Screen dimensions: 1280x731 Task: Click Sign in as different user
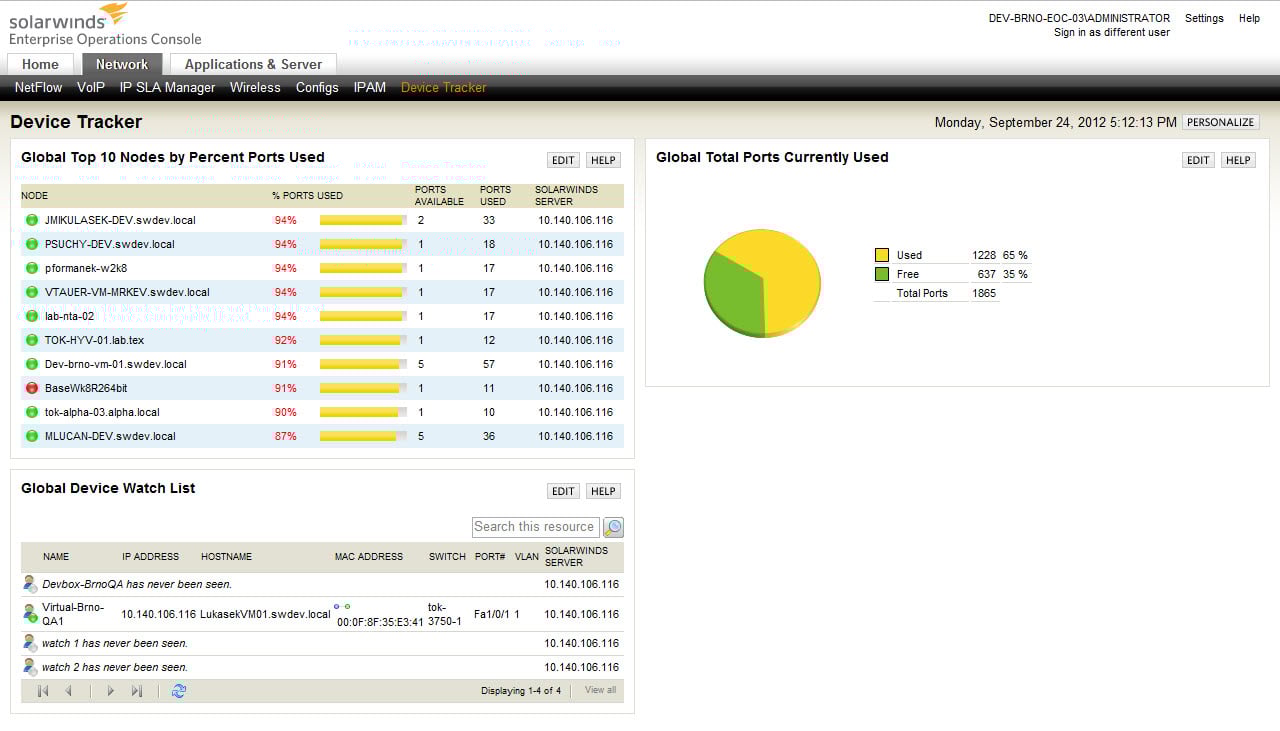tap(1112, 32)
